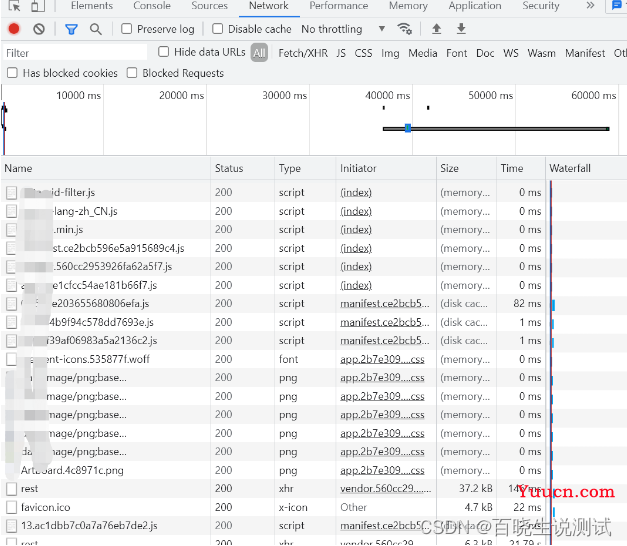Open the Memory tab
This screenshot has width=627, height=546.
coord(408,6)
